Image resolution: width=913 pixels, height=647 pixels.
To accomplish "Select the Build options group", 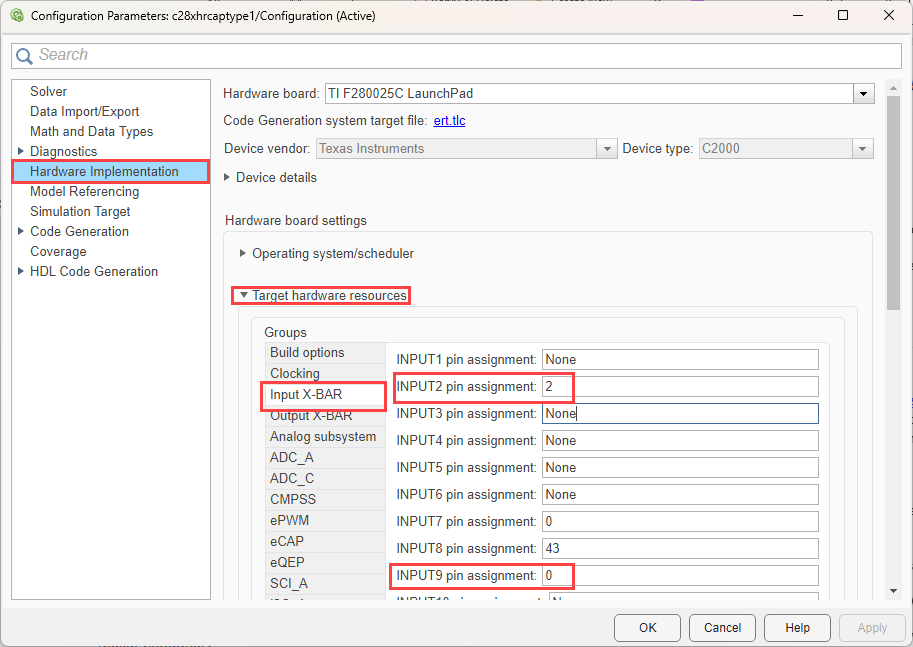I will tap(307, 352).
